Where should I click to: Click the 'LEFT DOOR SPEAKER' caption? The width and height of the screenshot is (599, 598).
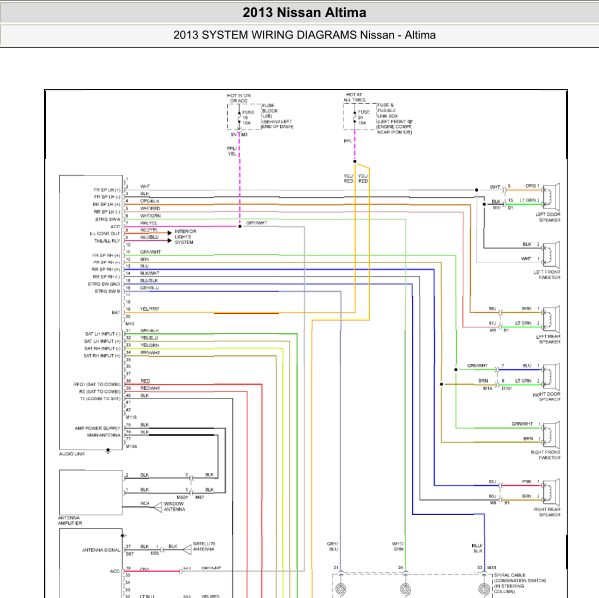(548, 217)
